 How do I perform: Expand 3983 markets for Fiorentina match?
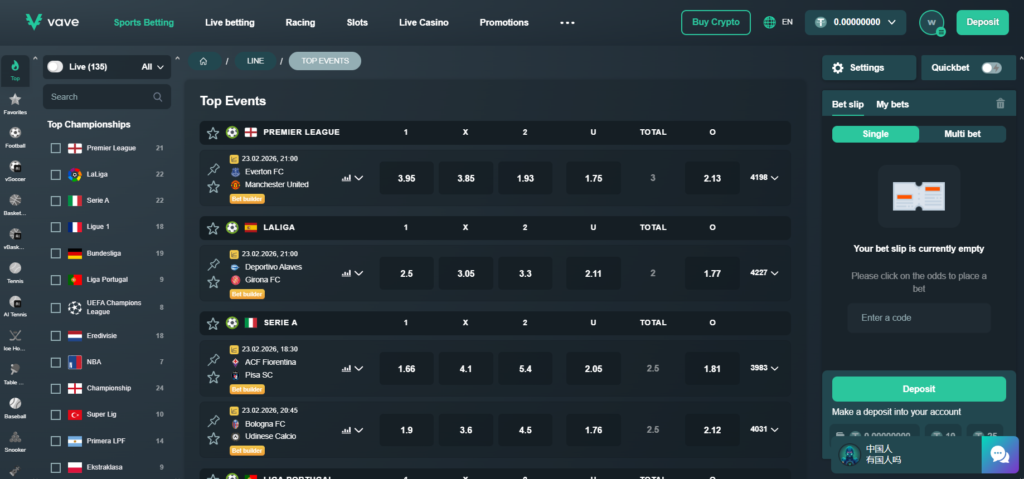tap(764, 369)
